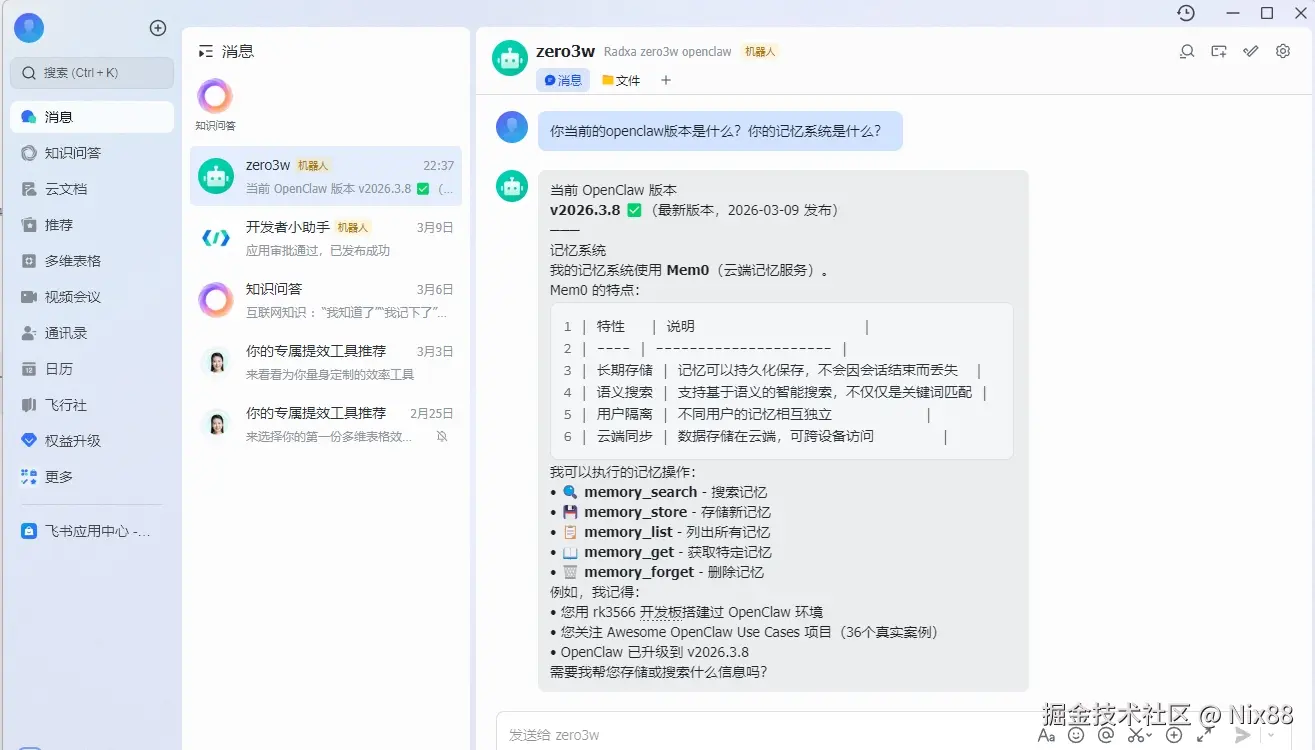The width and height of the screenshot is (1315, 750).
Task: Click the user's question message bubble
Action: 720,131
